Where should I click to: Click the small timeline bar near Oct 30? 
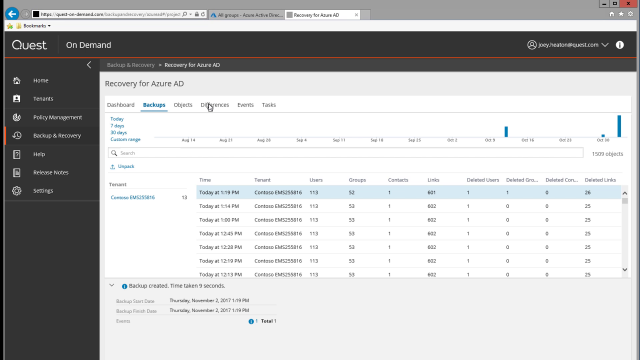[603, 136]
